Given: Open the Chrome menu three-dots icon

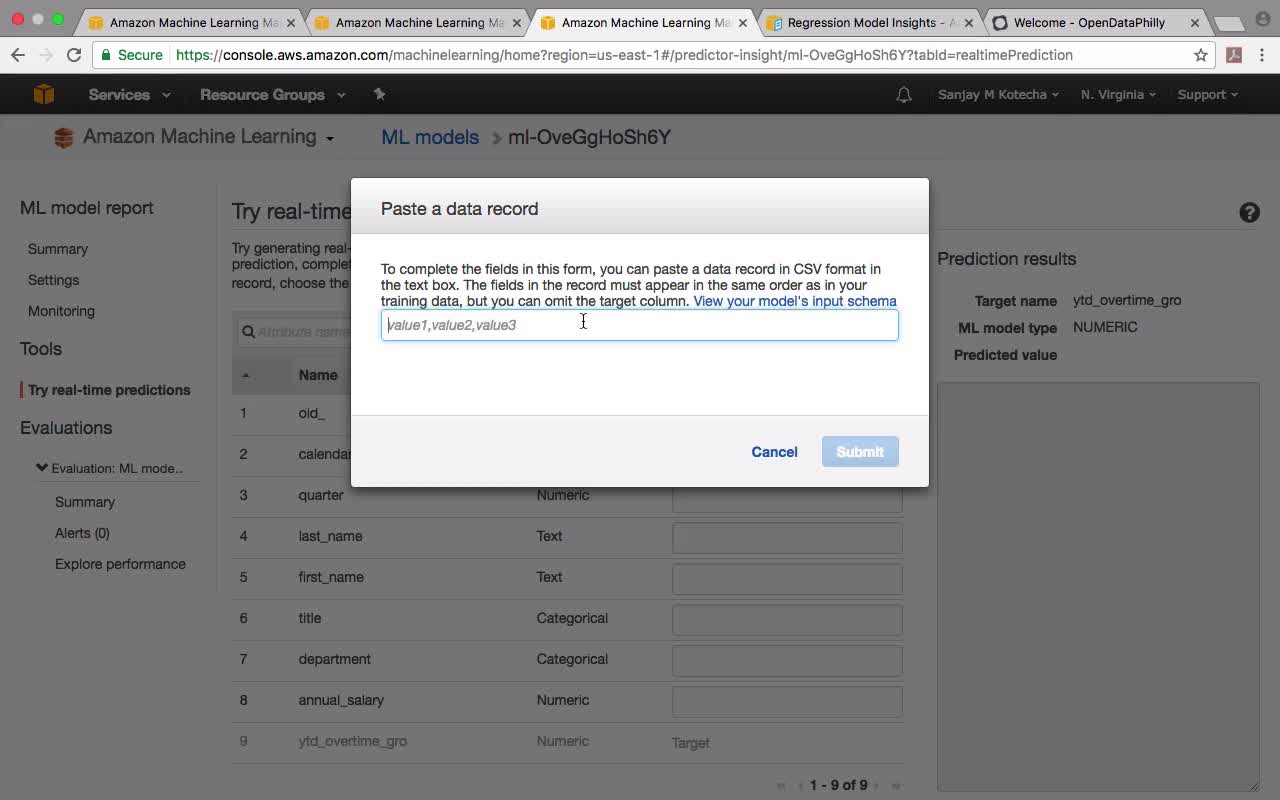Looking at the screenshot, I should (x=1263, y=55).
